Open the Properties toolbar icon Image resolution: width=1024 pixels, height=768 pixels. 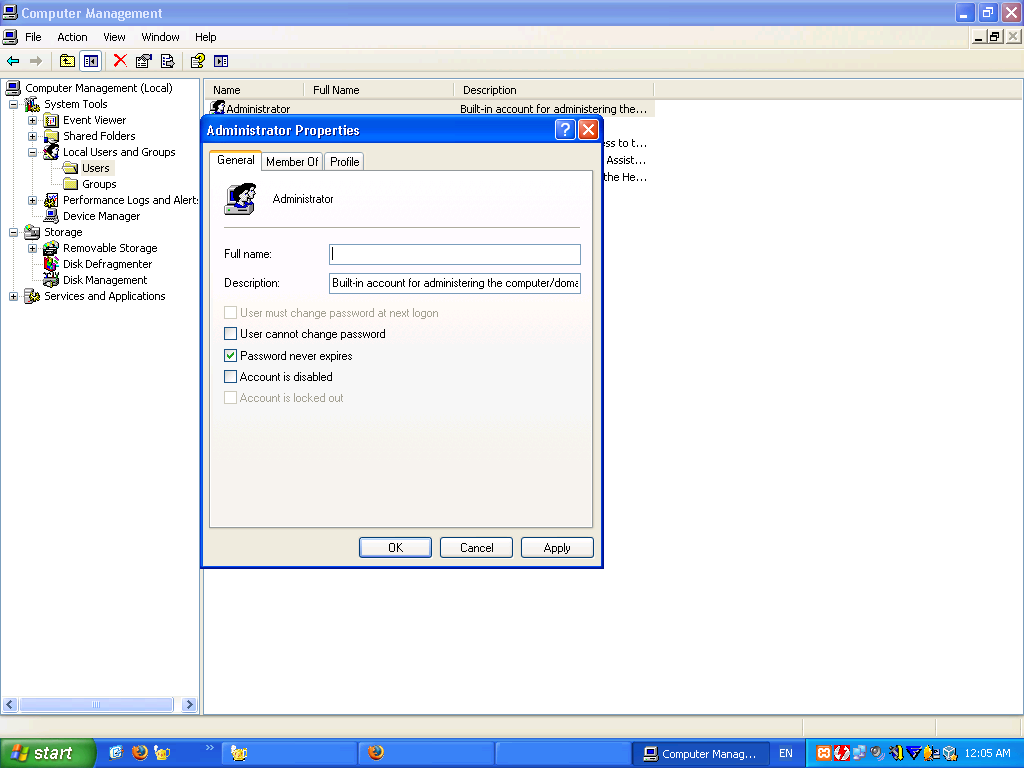click(144, 61)
